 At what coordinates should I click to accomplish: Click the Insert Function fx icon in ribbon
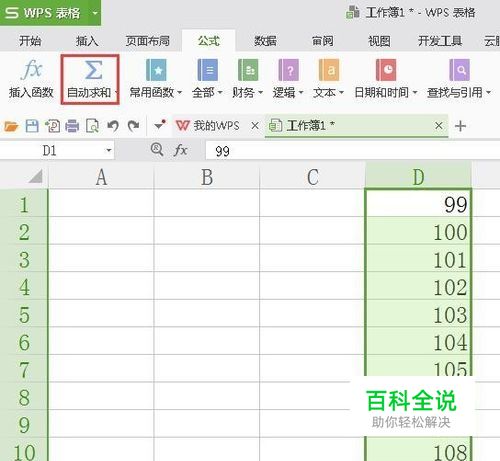point(31,70)
